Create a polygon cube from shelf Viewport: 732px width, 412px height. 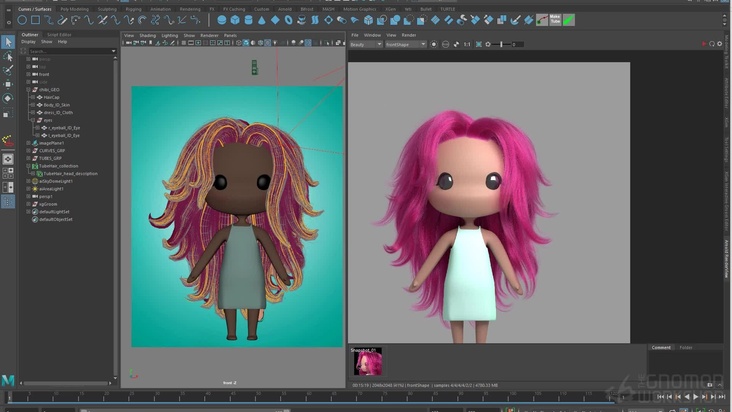tap(235, 20)
